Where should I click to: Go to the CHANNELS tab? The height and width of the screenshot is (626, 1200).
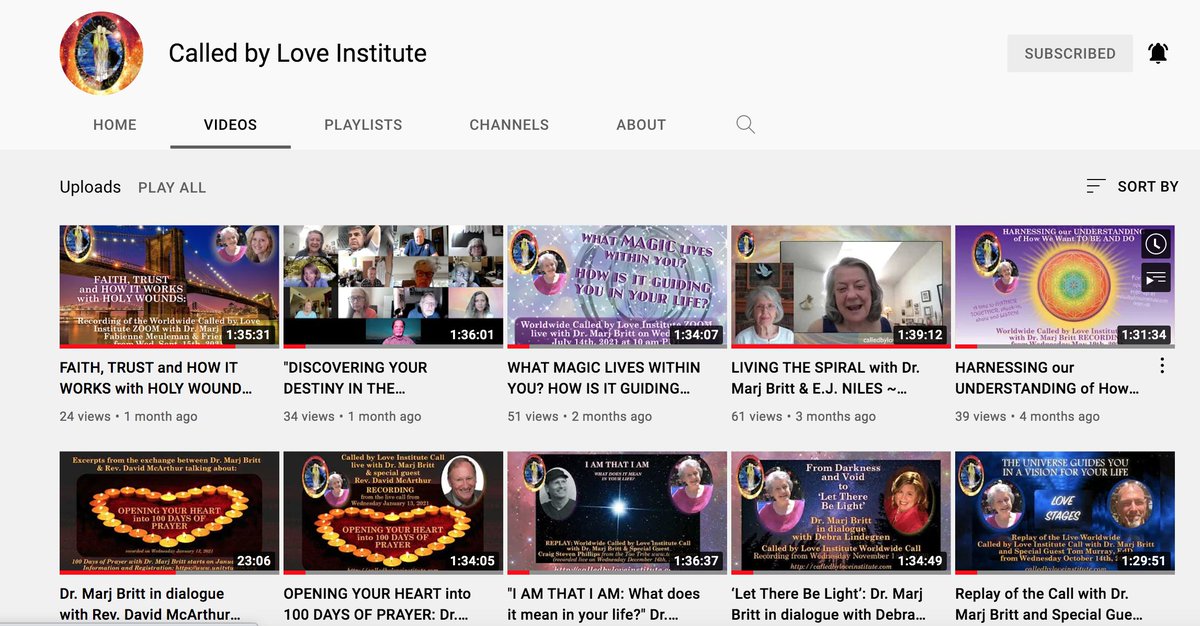point(509,125)
